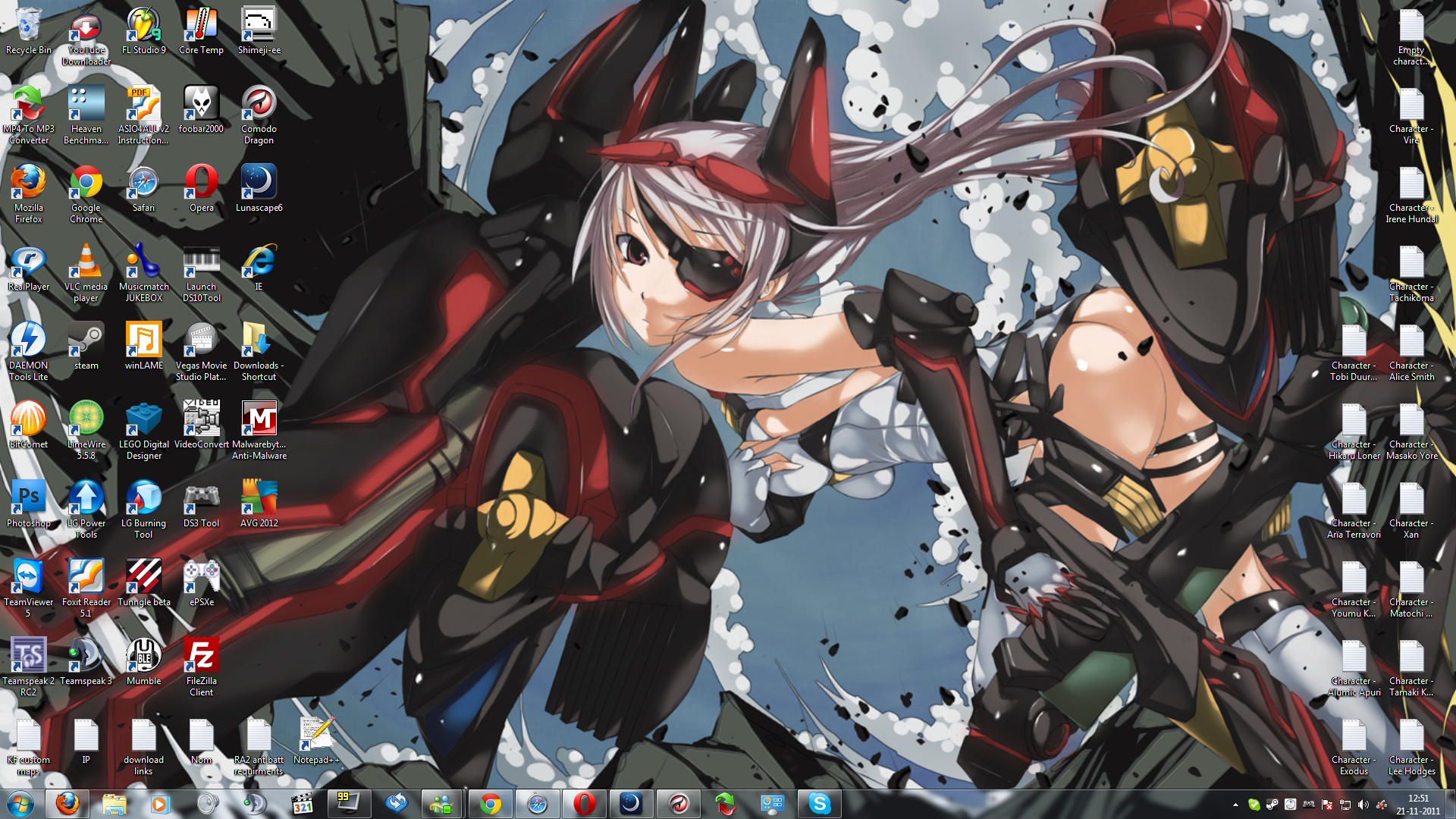Screen dimensions: 1456x819
Task: Select Downloads - Shortcut folder icon
Action: point(259,352)
